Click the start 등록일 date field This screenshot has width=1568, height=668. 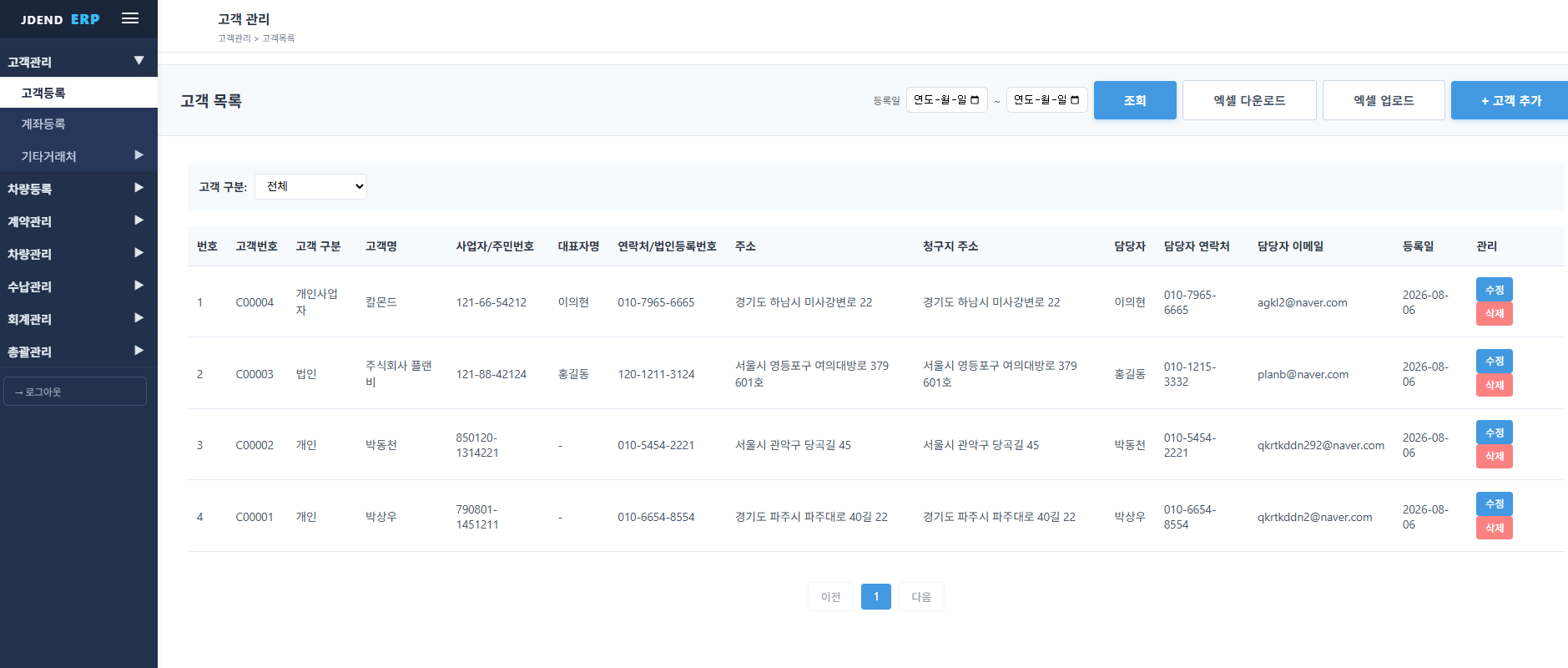[947, 99]
